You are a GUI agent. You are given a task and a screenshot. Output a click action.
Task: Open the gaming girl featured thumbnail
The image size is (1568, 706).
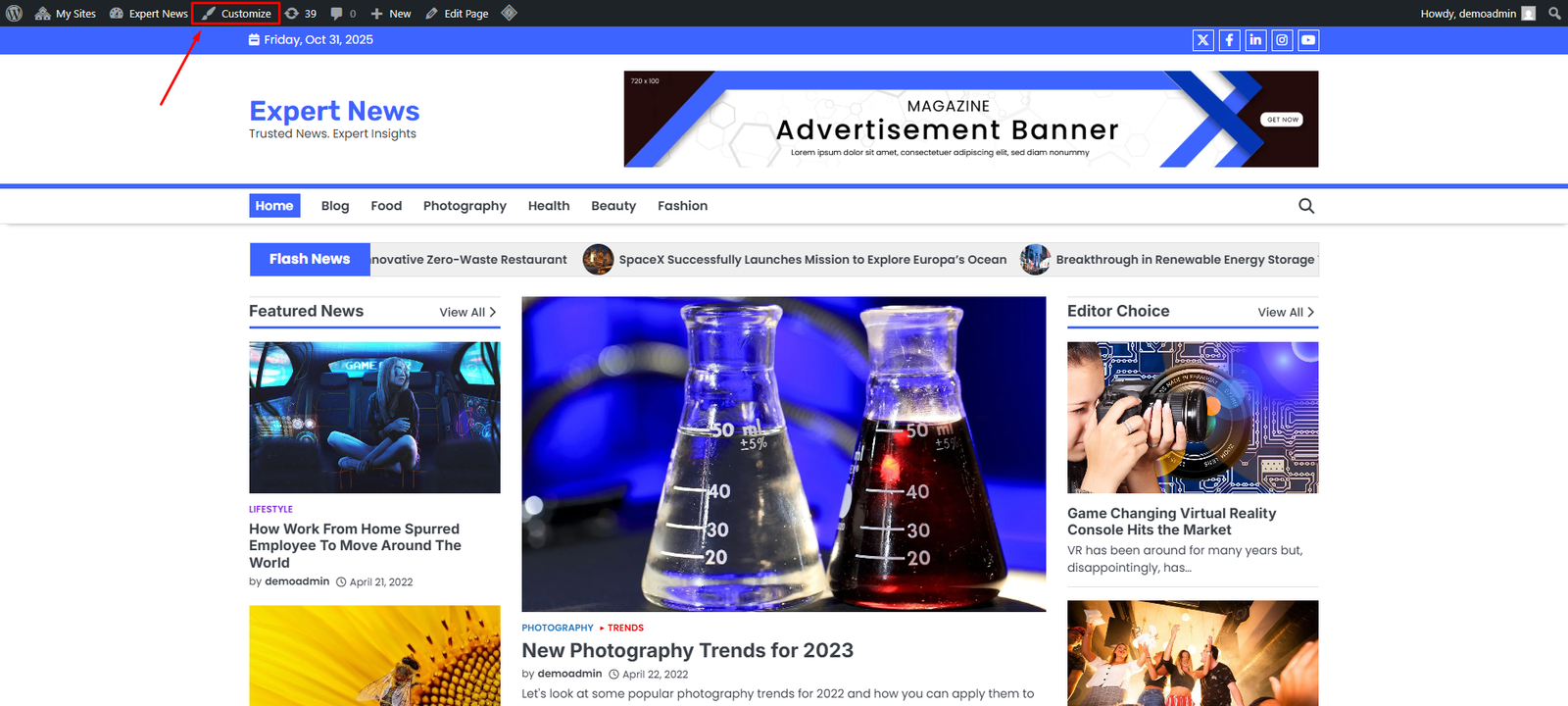click(374, 417)
